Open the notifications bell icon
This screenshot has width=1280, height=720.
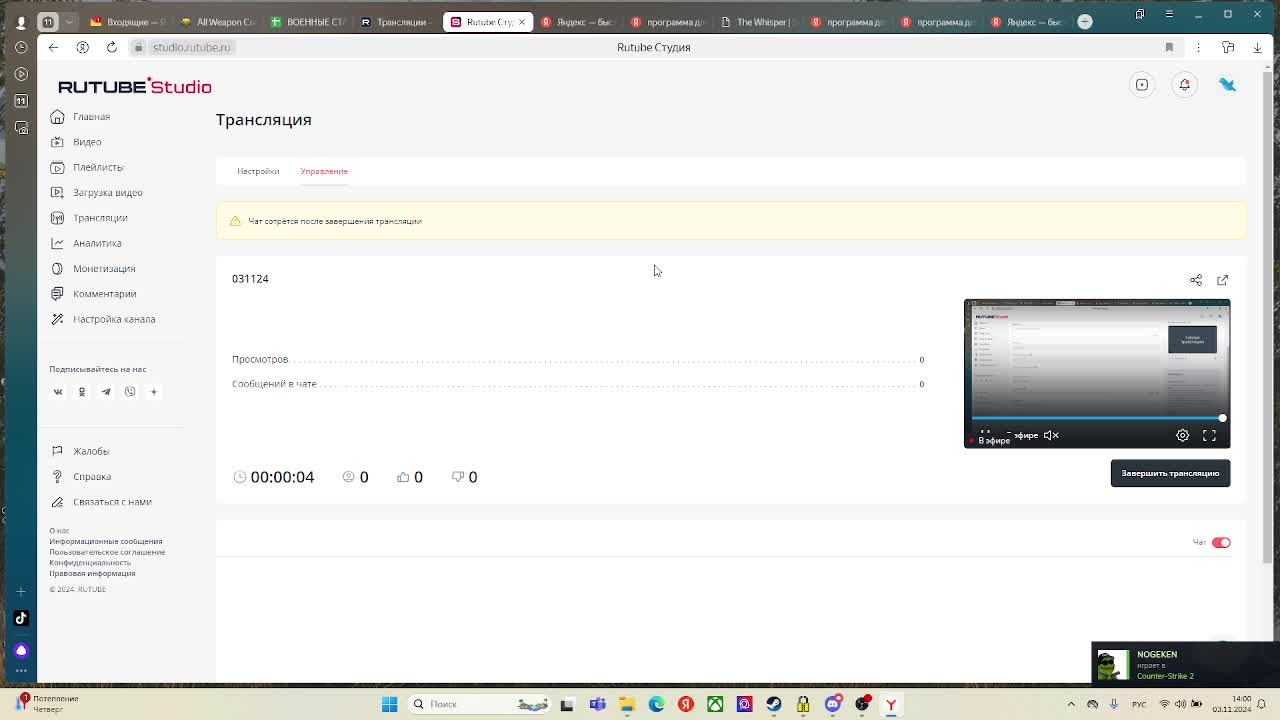coord(1185,85)
